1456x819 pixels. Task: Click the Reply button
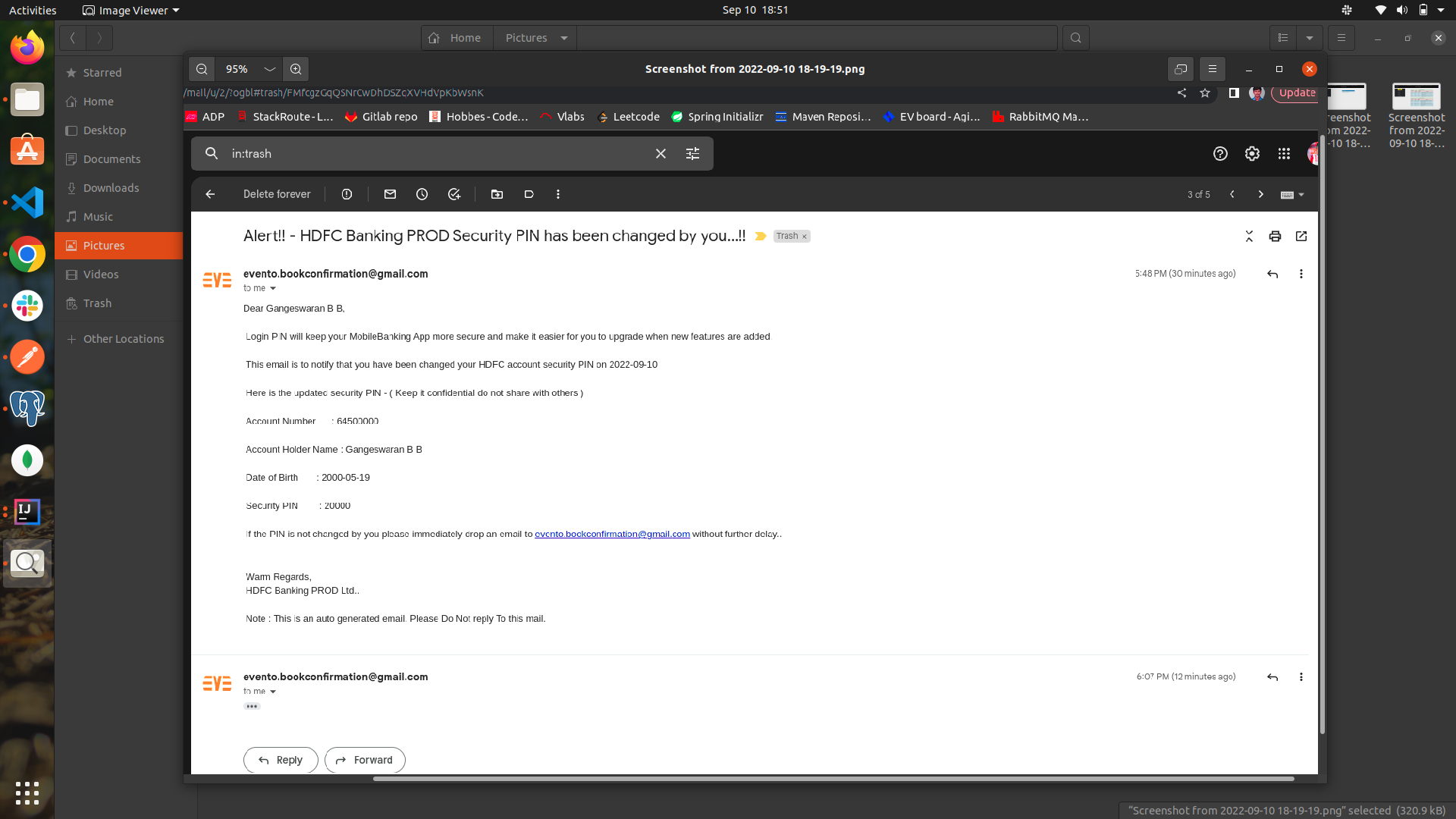click(x=280, y=760)
